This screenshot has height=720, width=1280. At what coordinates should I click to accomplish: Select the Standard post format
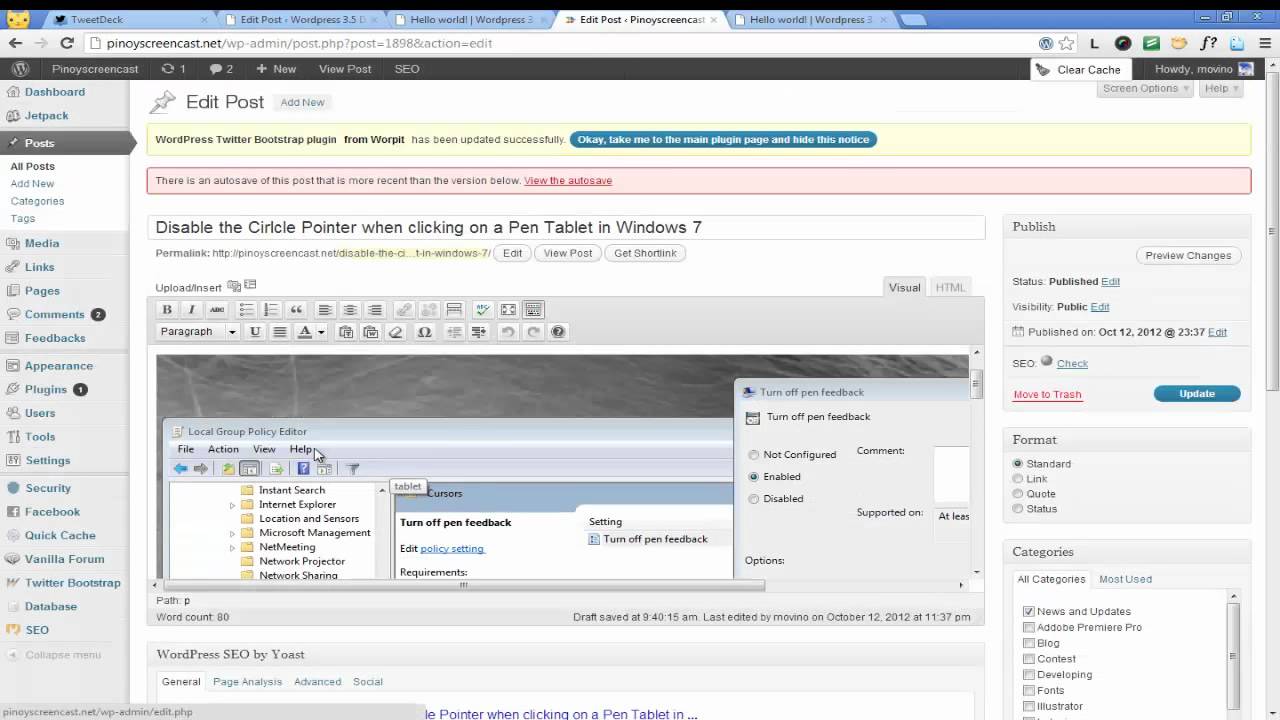pos(1018,464)
